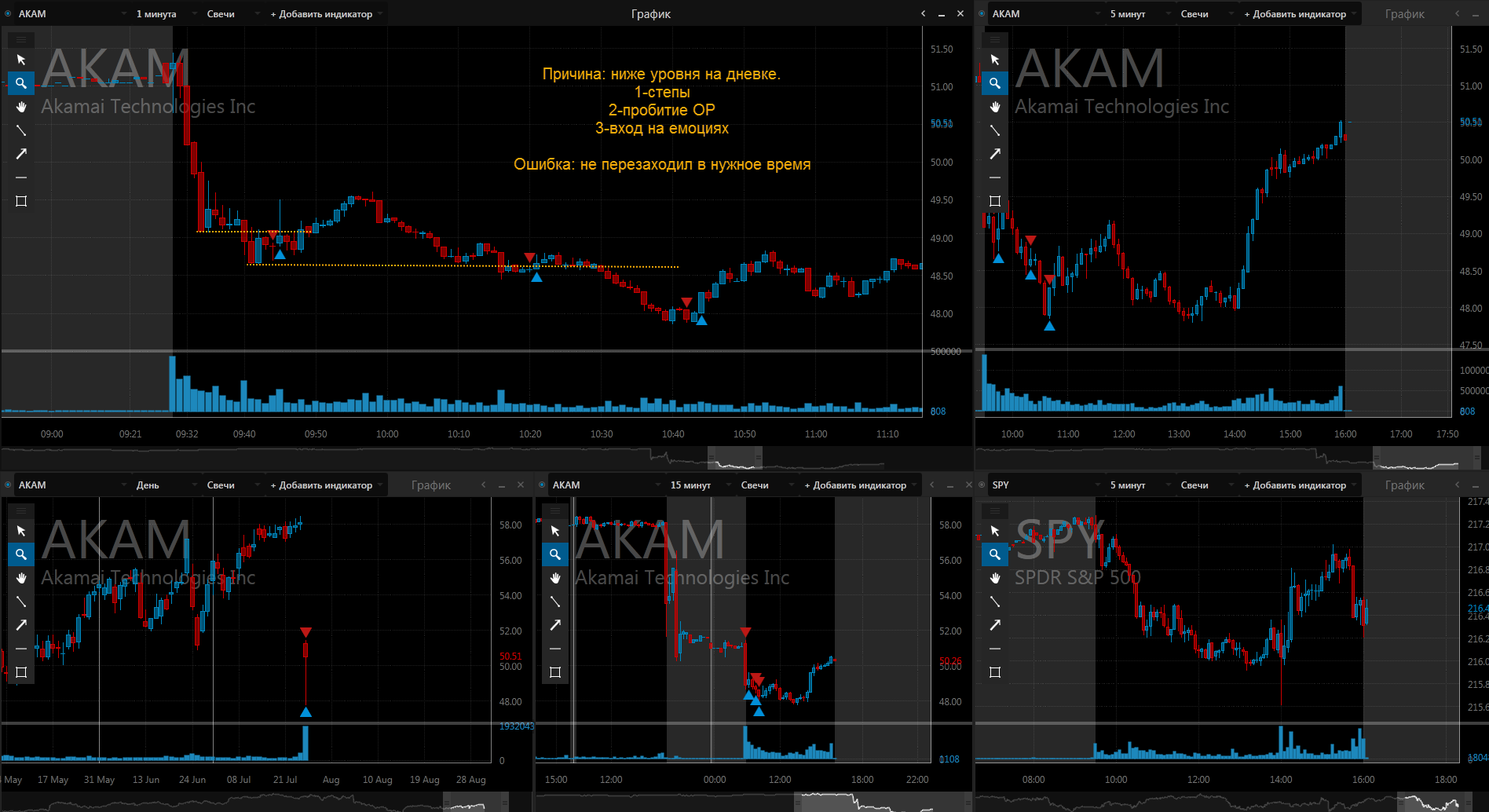Select the rectangle tool in the 15-minute AKAM chart
Screen dimensions: 1489x812
point(555,672)
